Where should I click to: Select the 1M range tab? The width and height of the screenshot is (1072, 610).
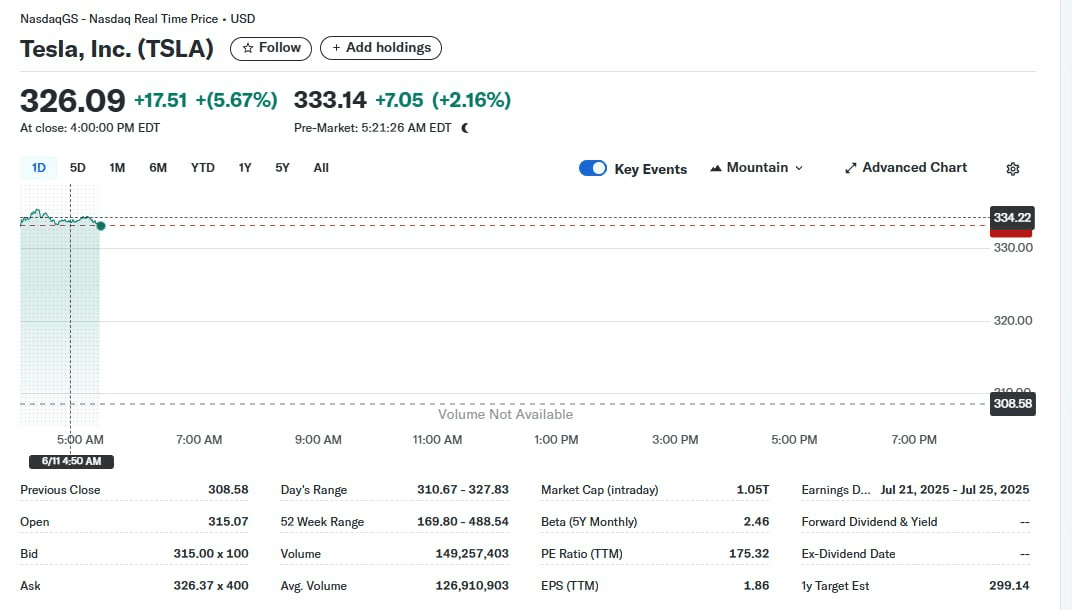tap(117, 168)
